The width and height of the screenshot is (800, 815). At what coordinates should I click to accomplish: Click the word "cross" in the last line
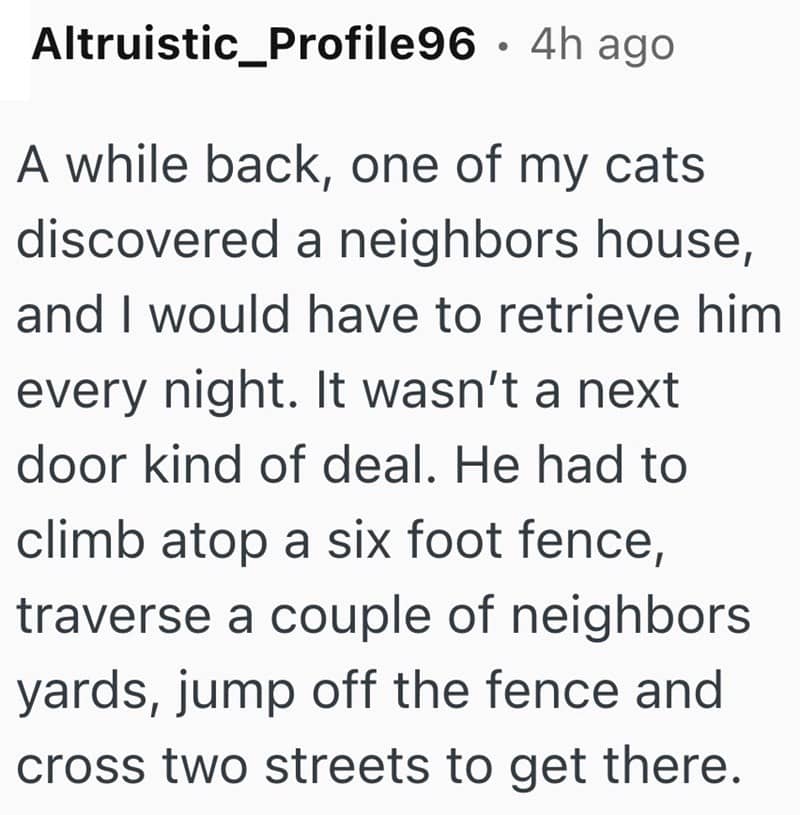coord(80,767)
